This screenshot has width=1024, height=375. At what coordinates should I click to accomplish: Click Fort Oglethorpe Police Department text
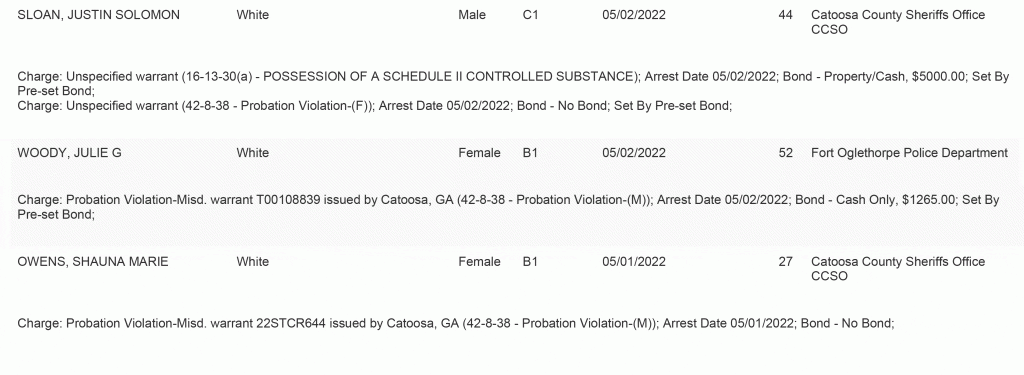(x=909, y=153)
